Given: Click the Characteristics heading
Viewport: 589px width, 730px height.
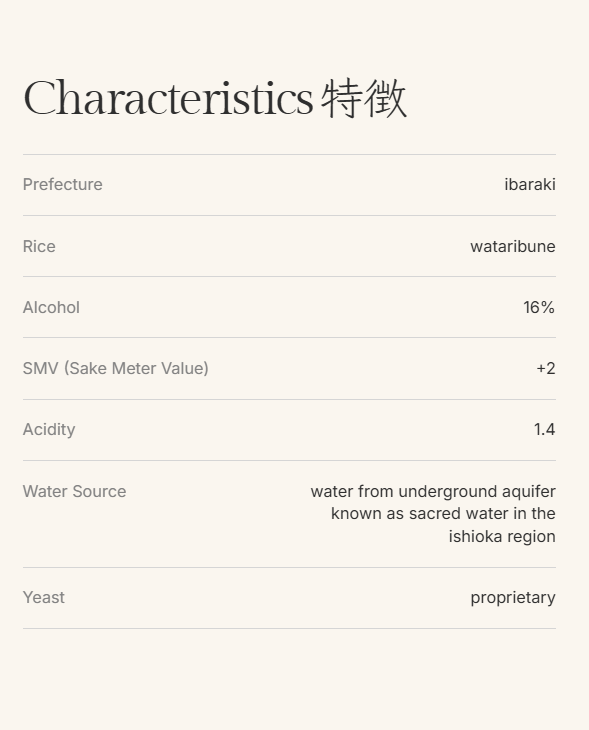Looking at the screenshot, I should tap(215, 98).
